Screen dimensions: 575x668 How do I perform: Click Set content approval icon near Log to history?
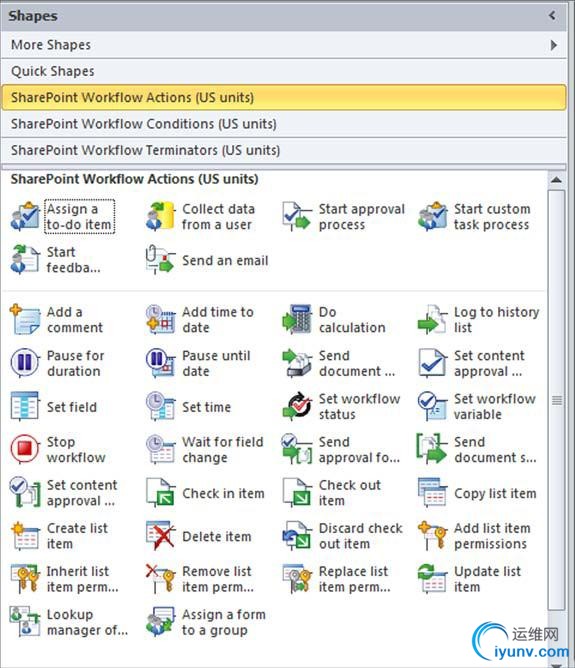[x=433, y=363]
